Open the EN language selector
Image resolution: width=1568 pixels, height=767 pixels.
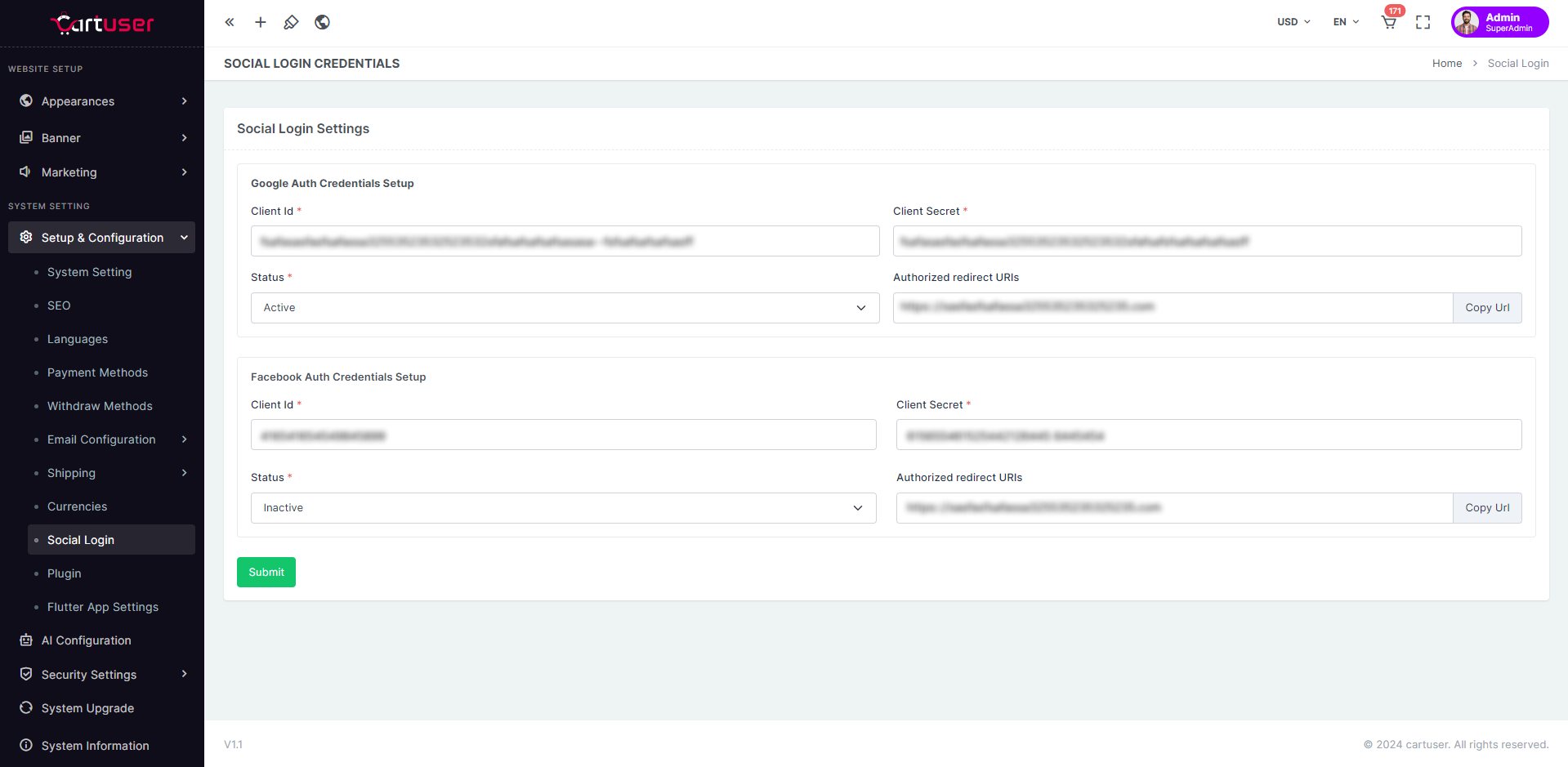pyautogui.click(x=1346, y=22)
